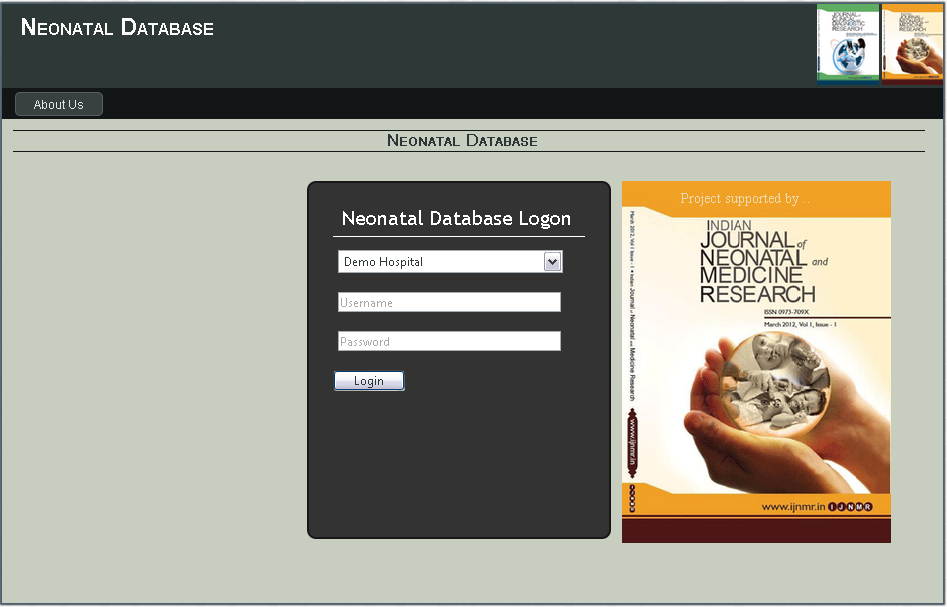Focus the Password input field
The height and width of the screenshot is (607, 947).
[449, 341]
